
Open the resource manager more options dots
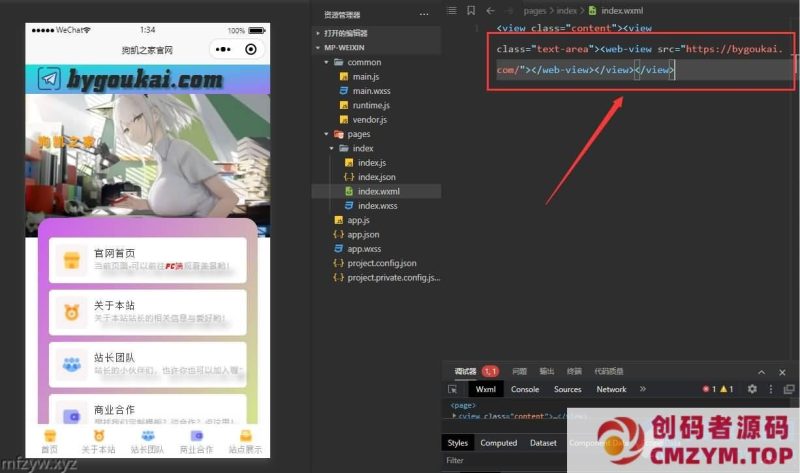coord(424,14)
